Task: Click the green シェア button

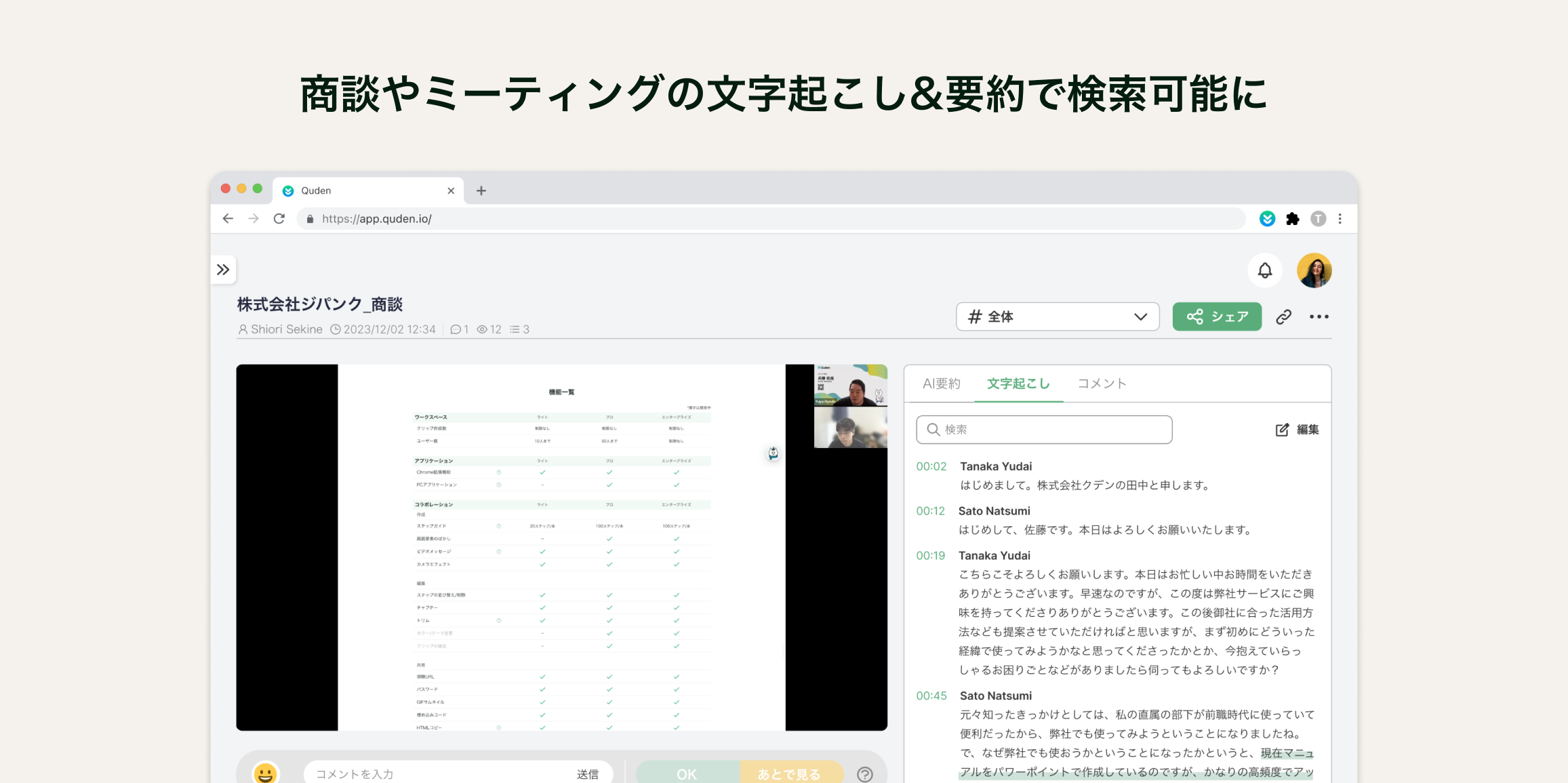Action: (x=1217, y=317)
